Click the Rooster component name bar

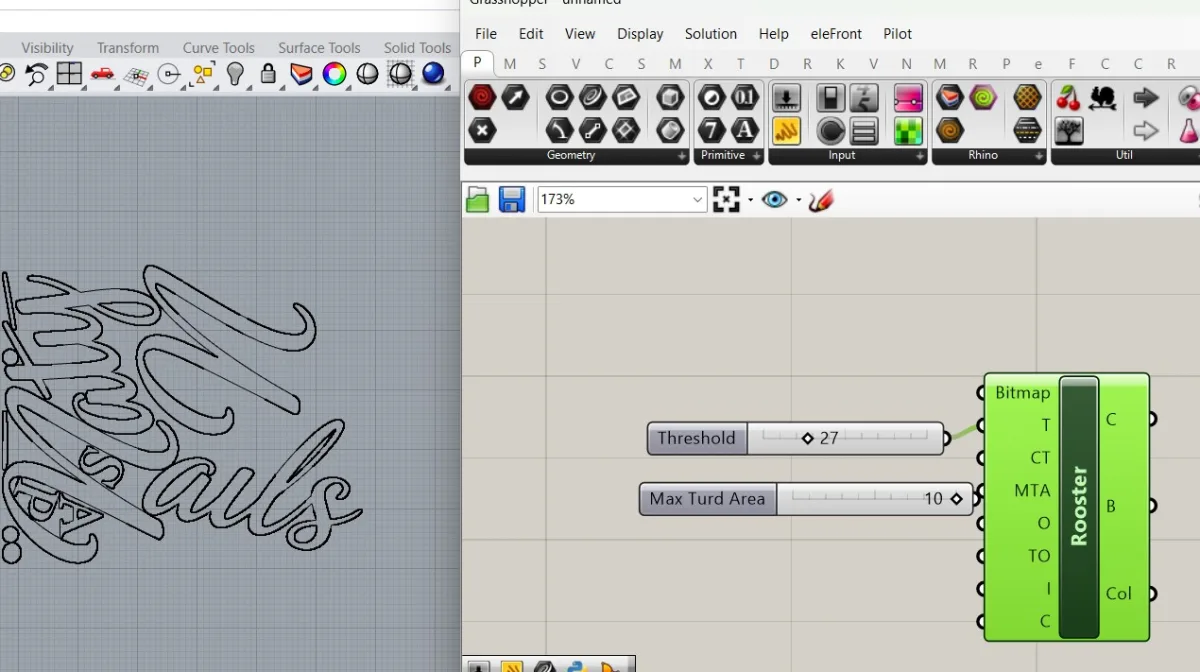[x=1079, y=507]
